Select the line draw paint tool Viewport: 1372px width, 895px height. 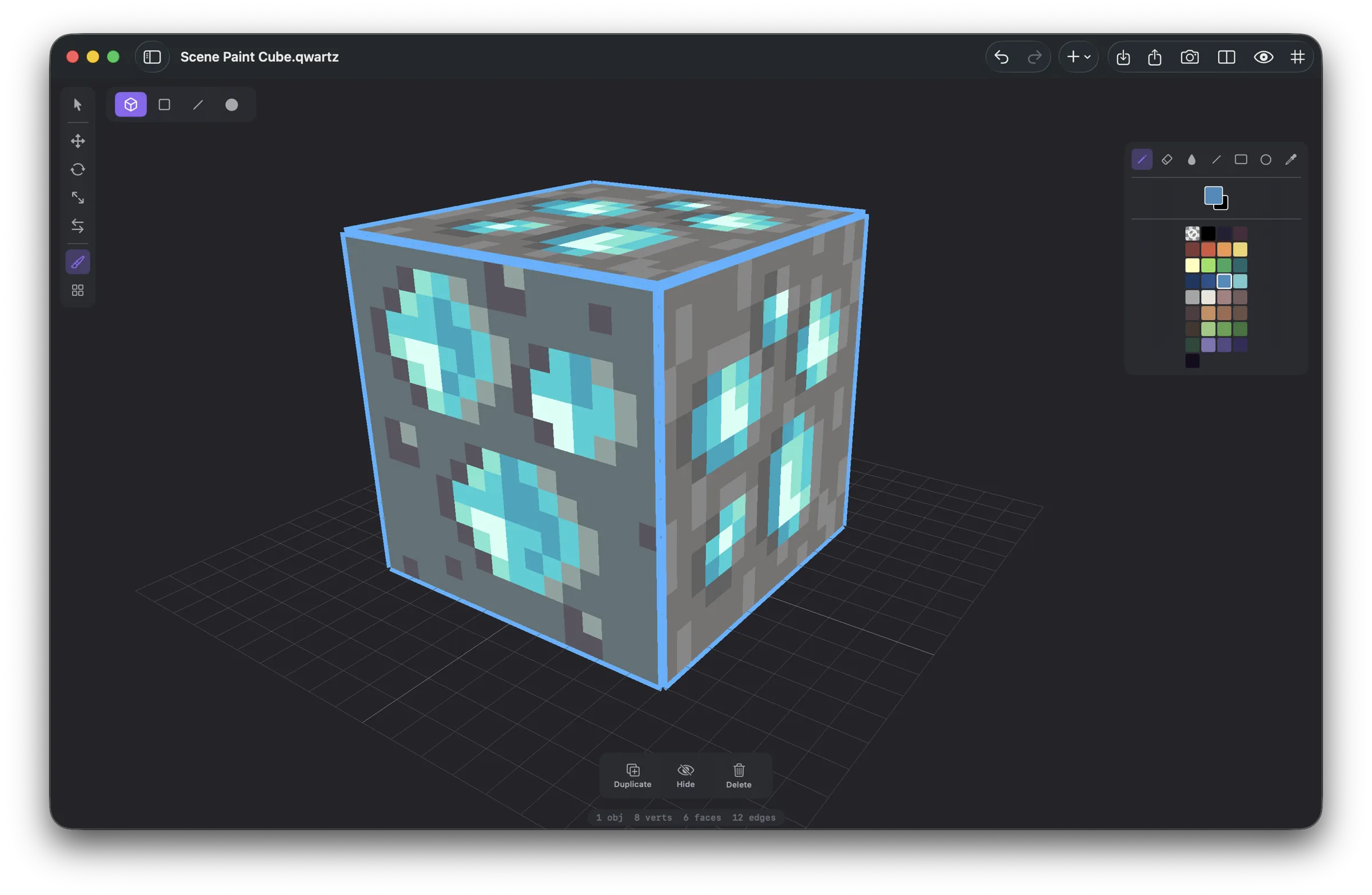click(1217, 160)
